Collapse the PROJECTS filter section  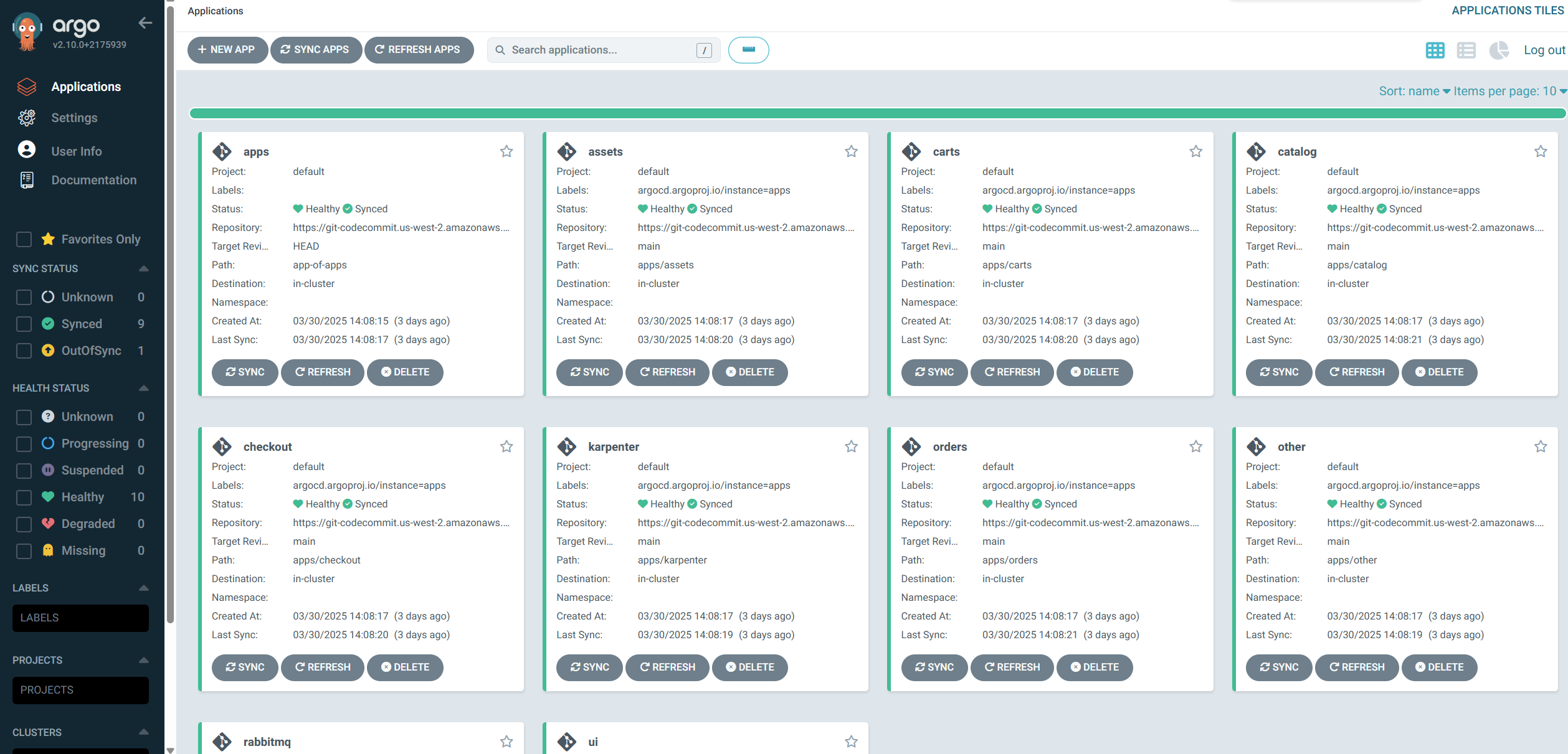click(x=144, y=660)
